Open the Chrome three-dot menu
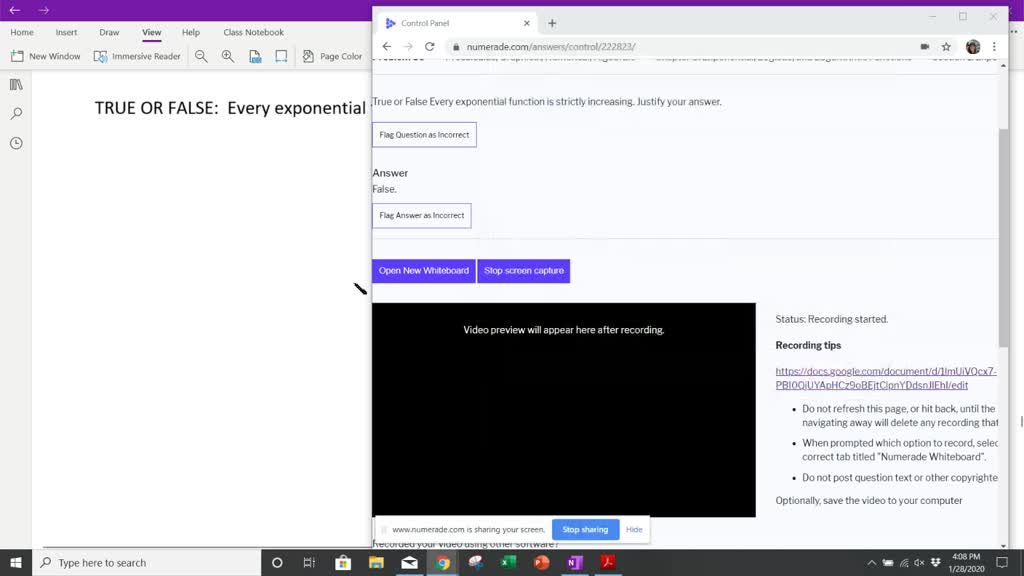1024x576 pixels. pyautogui.click(x=993, y=46)
